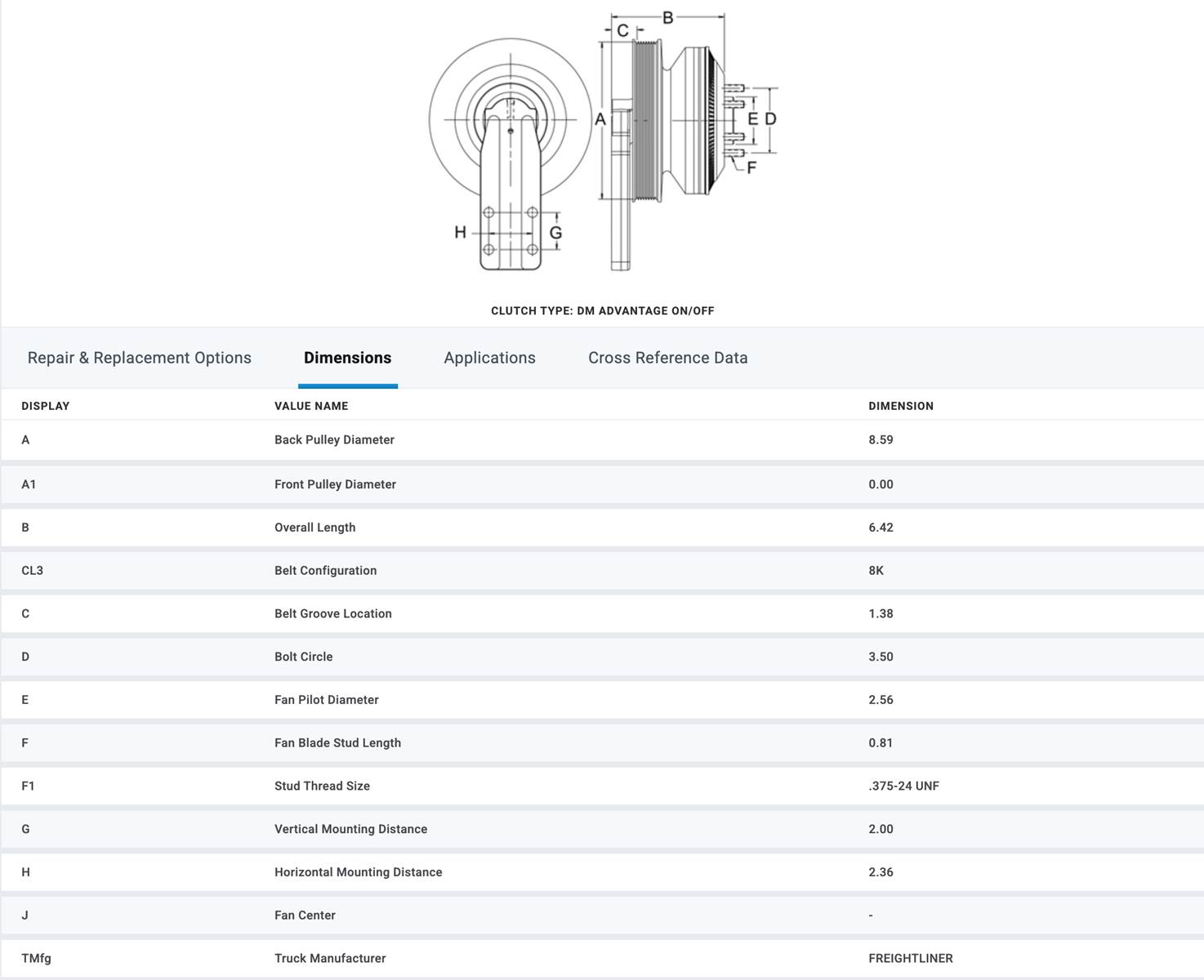Screen dimensions: 1204x980
Task: Click the clutch type caption text
Action: click(x=602, y=311)
